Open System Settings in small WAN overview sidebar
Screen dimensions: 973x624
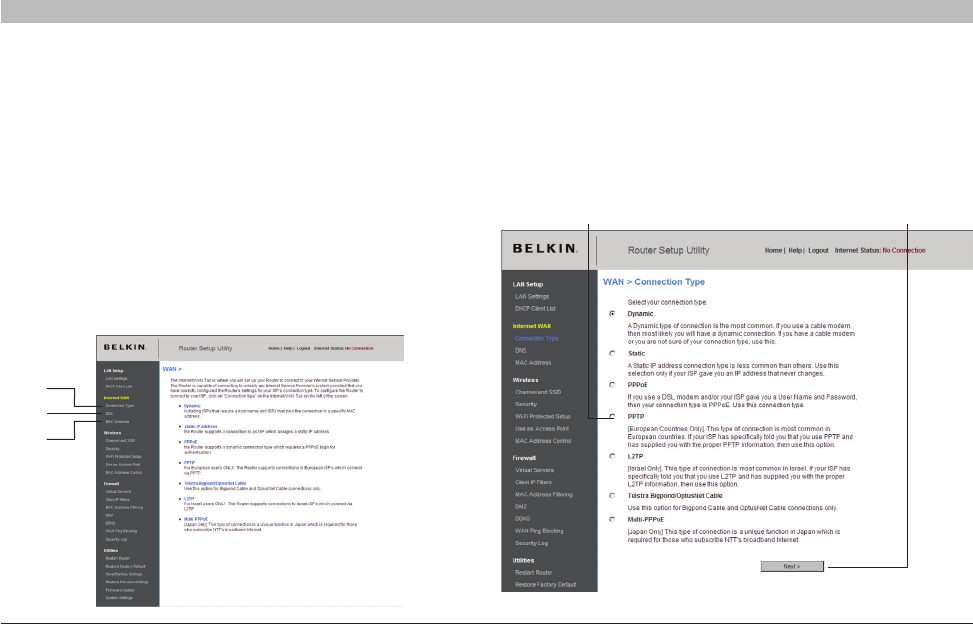[x=119, y=598]
